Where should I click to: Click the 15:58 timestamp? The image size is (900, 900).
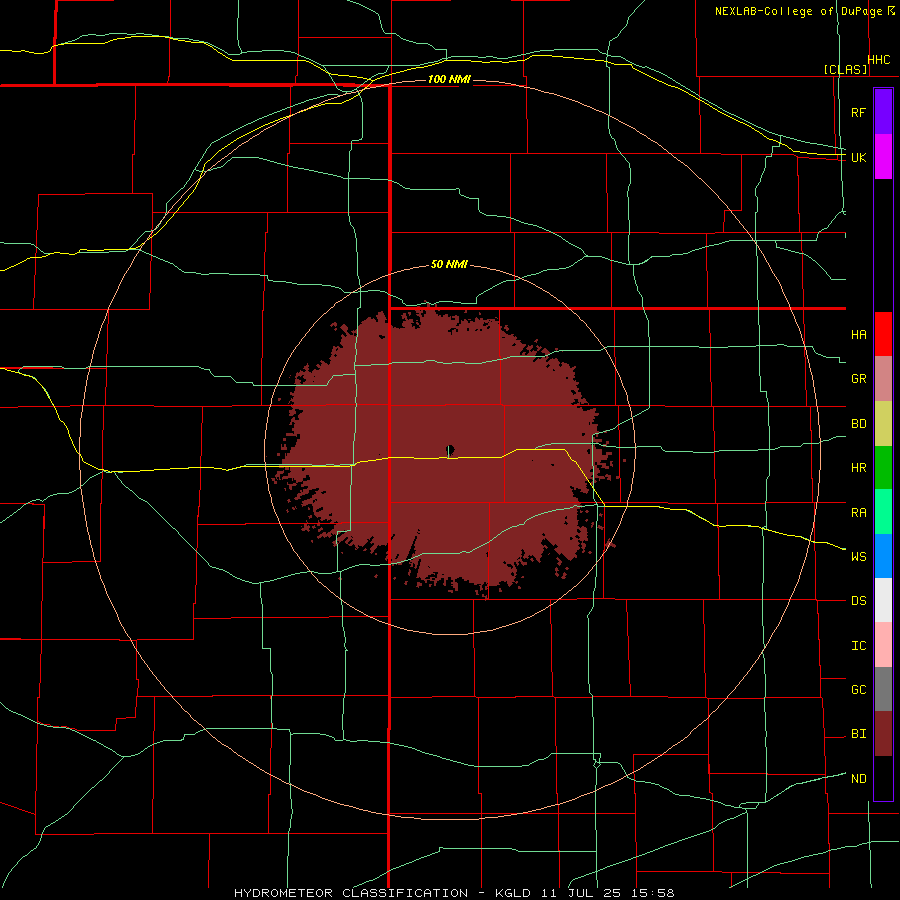[655, 893]
